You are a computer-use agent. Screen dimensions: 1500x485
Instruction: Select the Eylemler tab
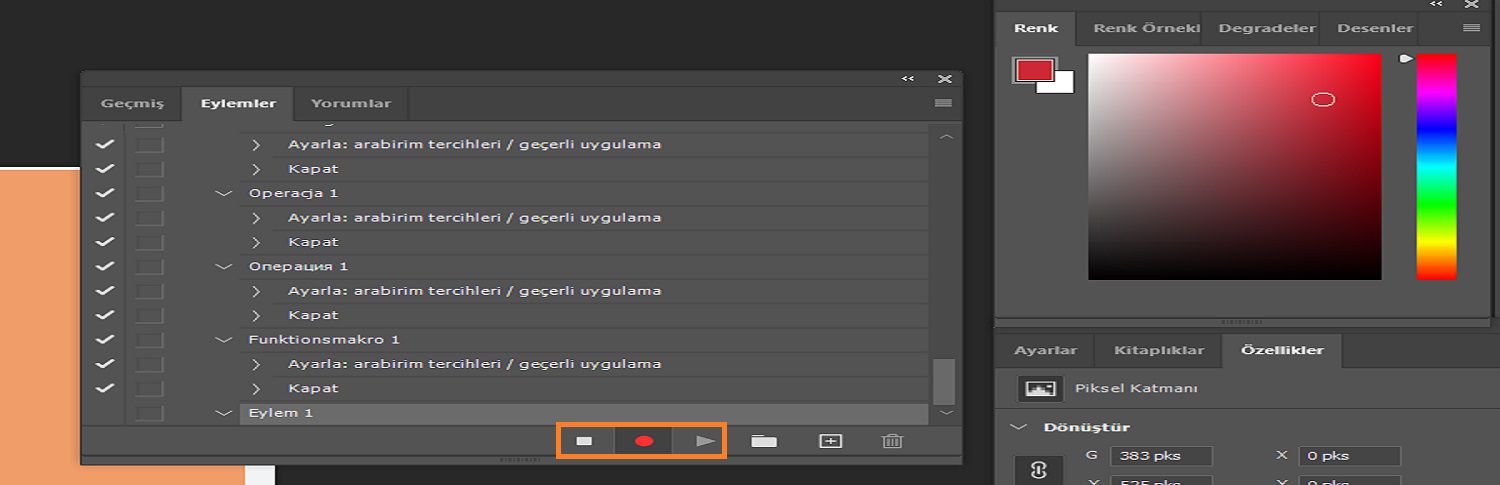coord(238,104)
